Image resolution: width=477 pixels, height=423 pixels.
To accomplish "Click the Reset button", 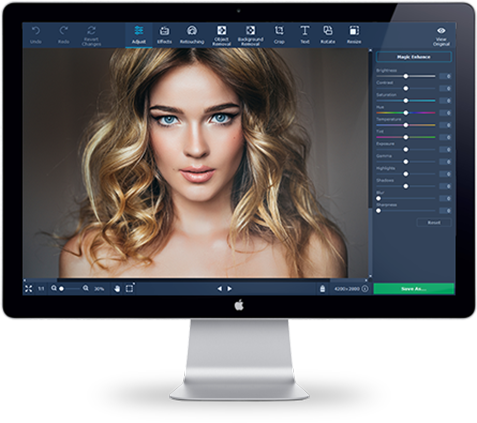I will (x=434, y=222).
